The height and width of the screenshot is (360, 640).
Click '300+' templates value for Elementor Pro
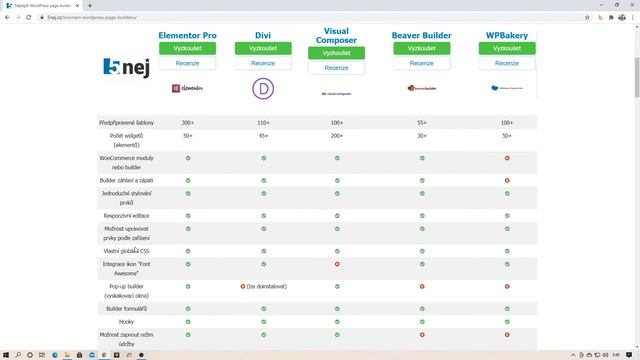click(x=188, y=122)
